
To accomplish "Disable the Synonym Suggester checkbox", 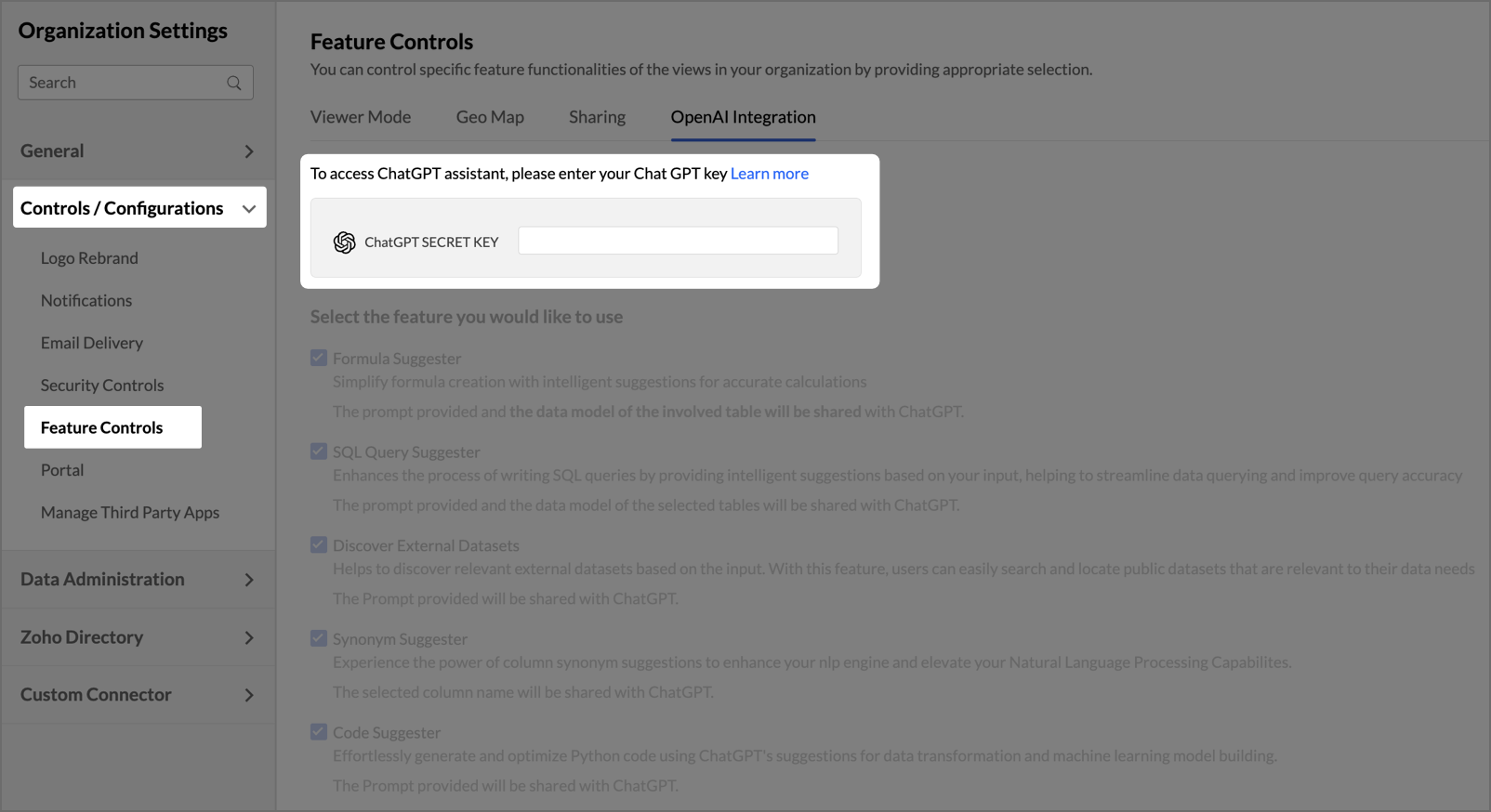I will [x=319, y=638].
